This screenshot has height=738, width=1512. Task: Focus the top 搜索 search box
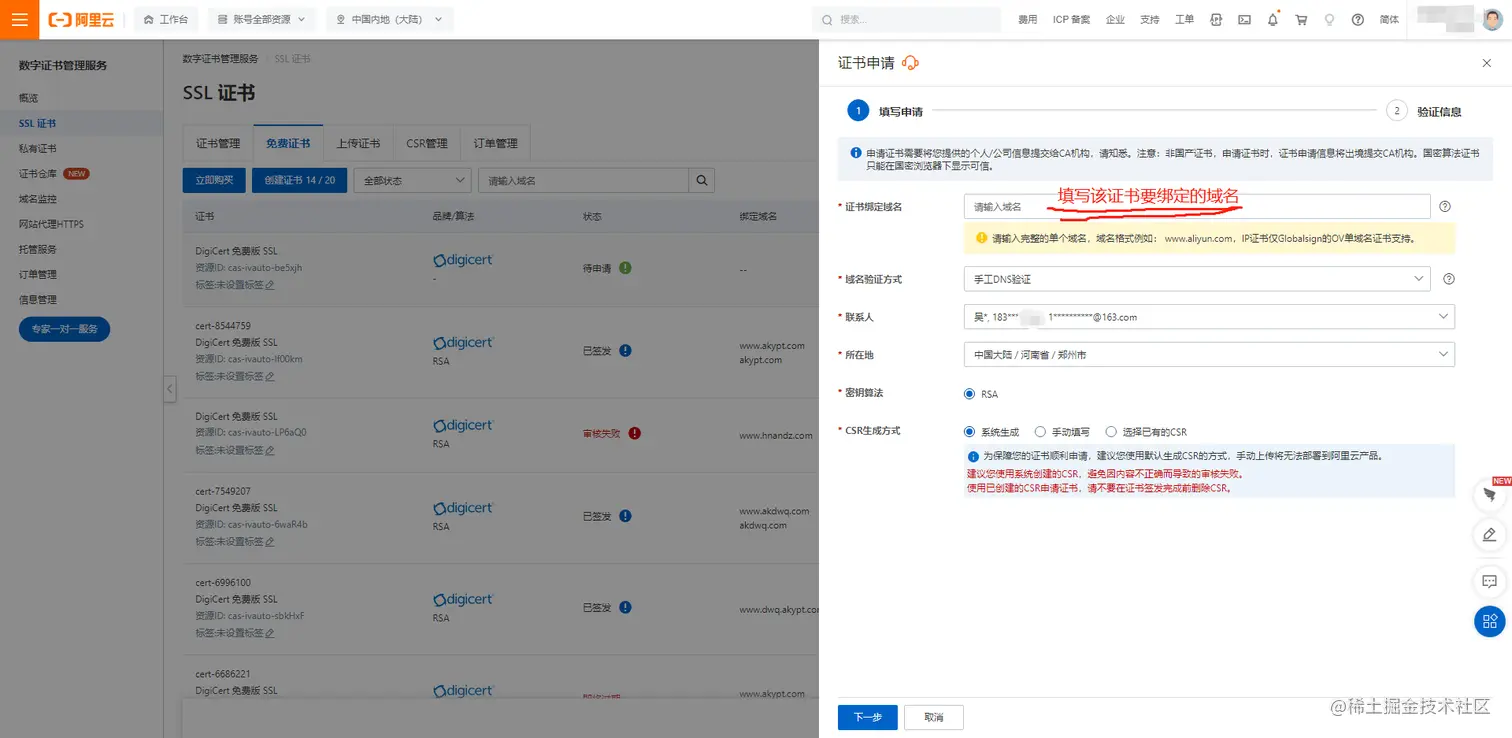point(906,19)
